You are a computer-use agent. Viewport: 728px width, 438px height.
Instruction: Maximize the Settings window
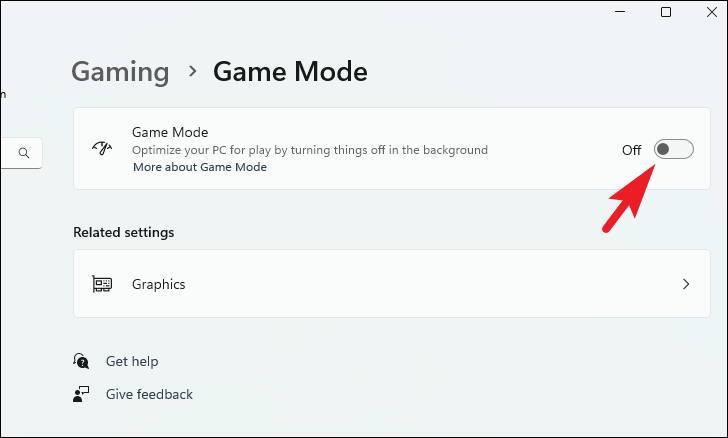click(x=666, y=12)
